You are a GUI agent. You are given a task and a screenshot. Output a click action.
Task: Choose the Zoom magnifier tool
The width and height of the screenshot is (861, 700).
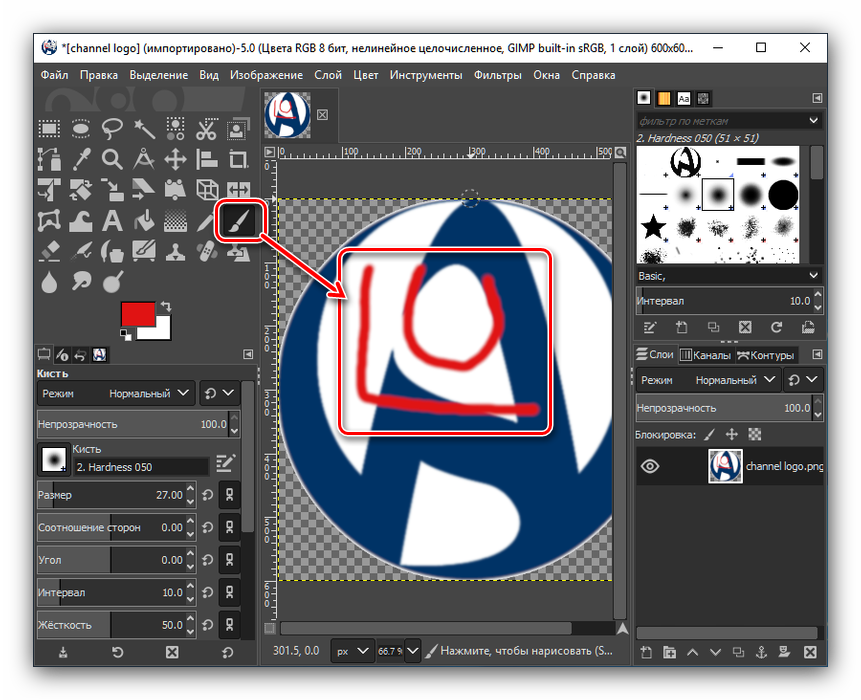point(112,159)
